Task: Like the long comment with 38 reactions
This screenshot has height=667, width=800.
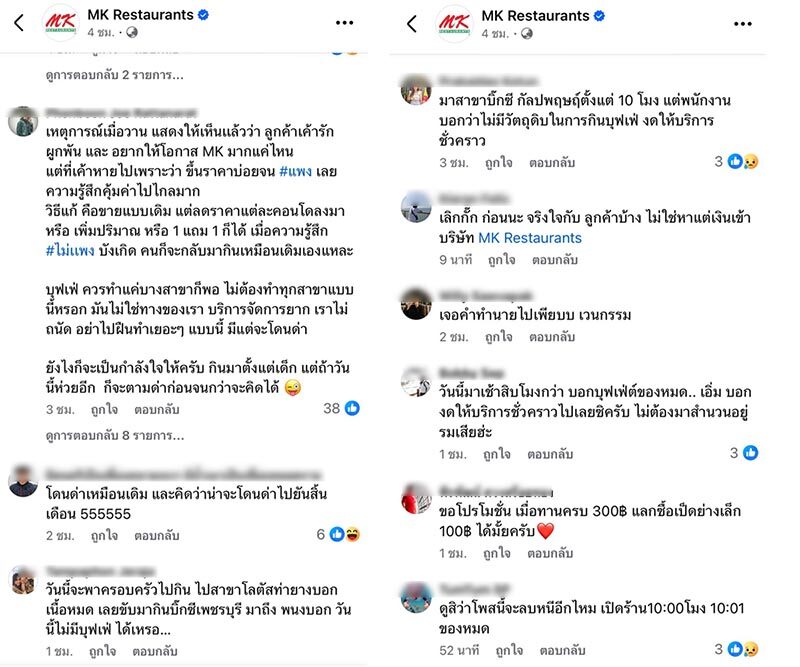Action: pyautogui.click(x=100, y=409)
